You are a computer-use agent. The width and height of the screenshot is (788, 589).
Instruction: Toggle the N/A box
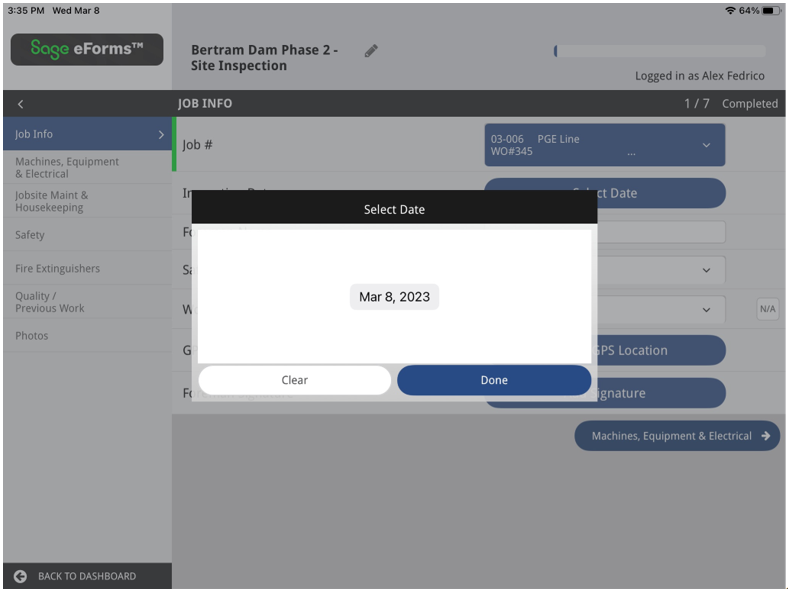767,309
